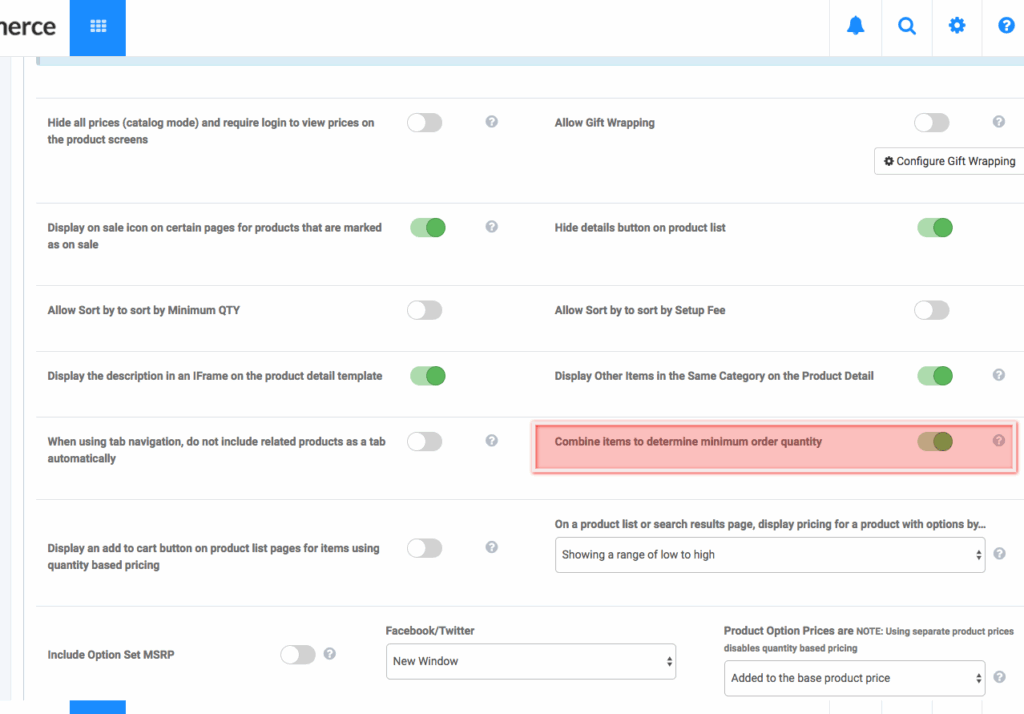Expand the Facebook/Twitter New Window dropdown
Viewport: 1024px width, 714px height.
click(530, 661)
